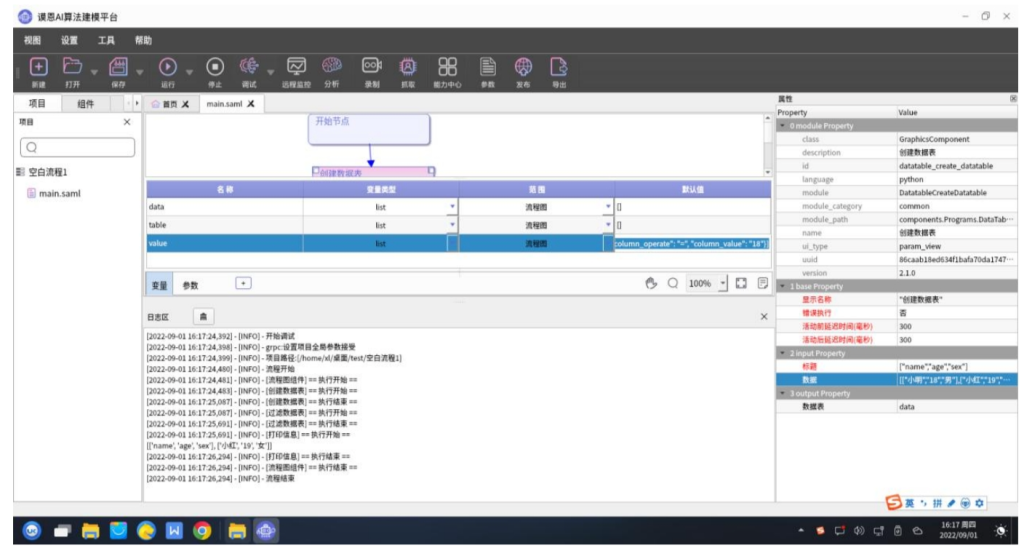Collapse the 1 base Property section
Image resolution: width=1024 pixels, height=548 pixels.
(x=783, y=286)
